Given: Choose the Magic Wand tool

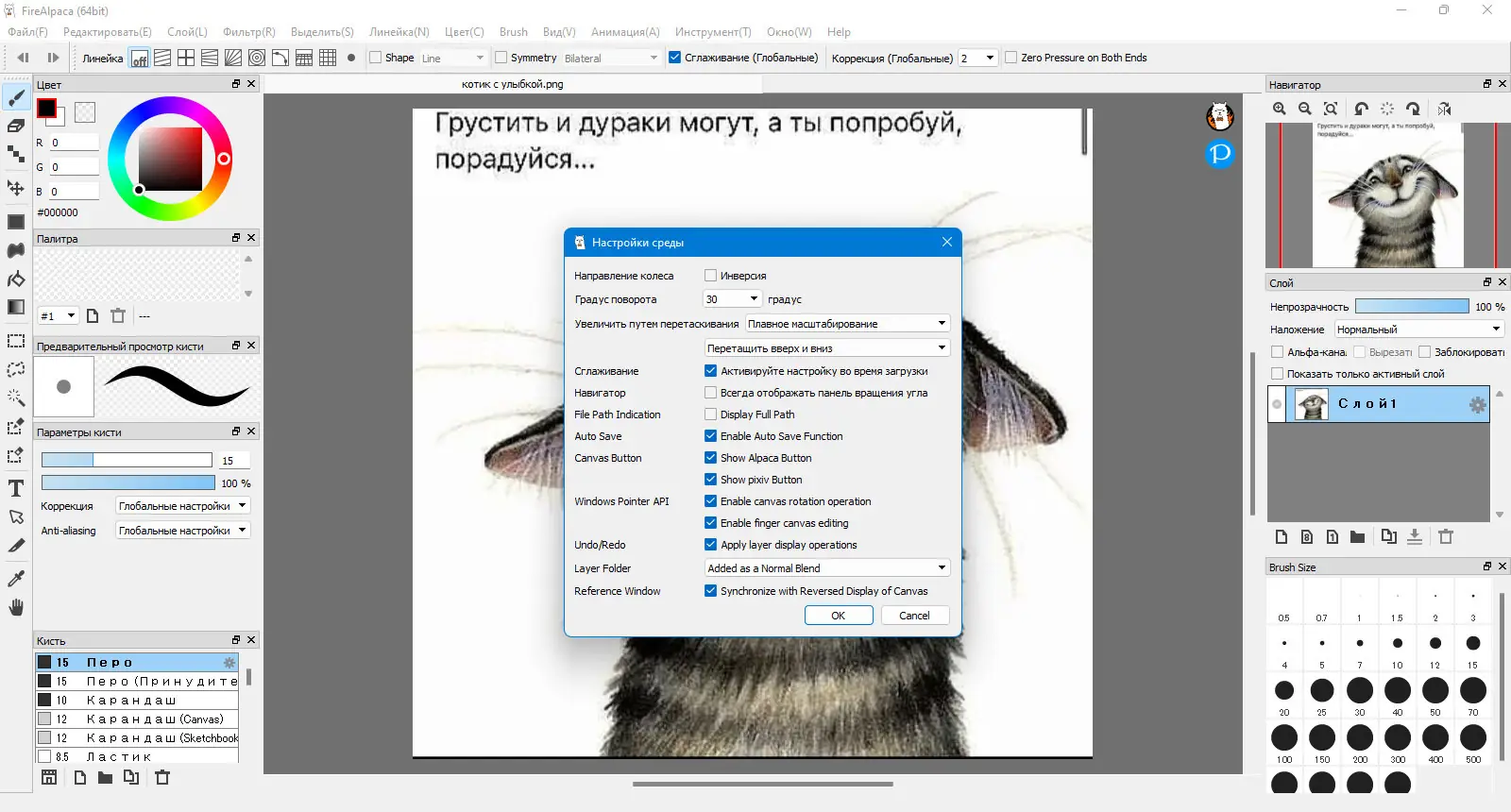Looking at the screenshot, I should pyautogui.click(x=16, y=398).
